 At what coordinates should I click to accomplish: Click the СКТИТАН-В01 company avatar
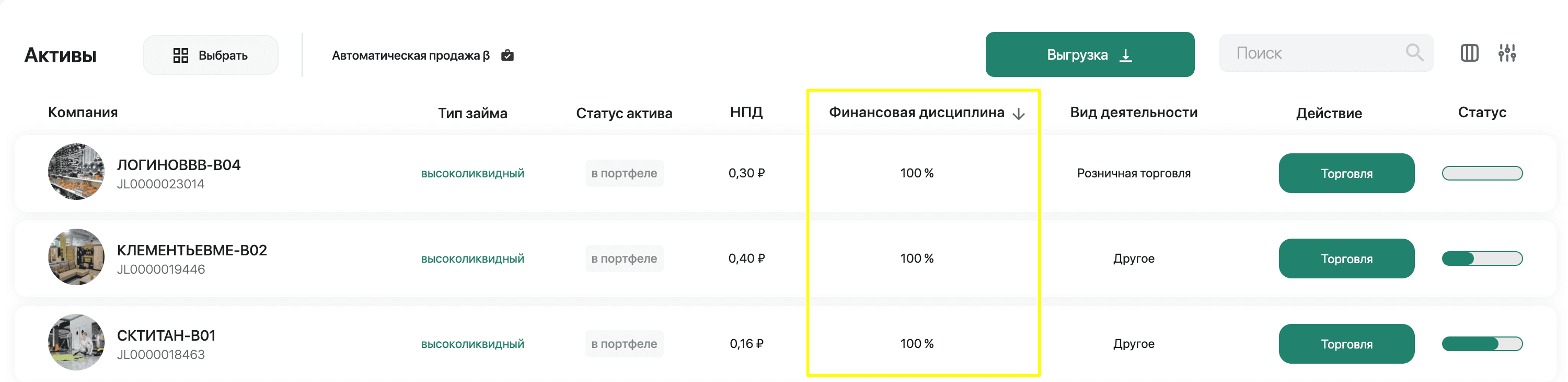[76, 342]
